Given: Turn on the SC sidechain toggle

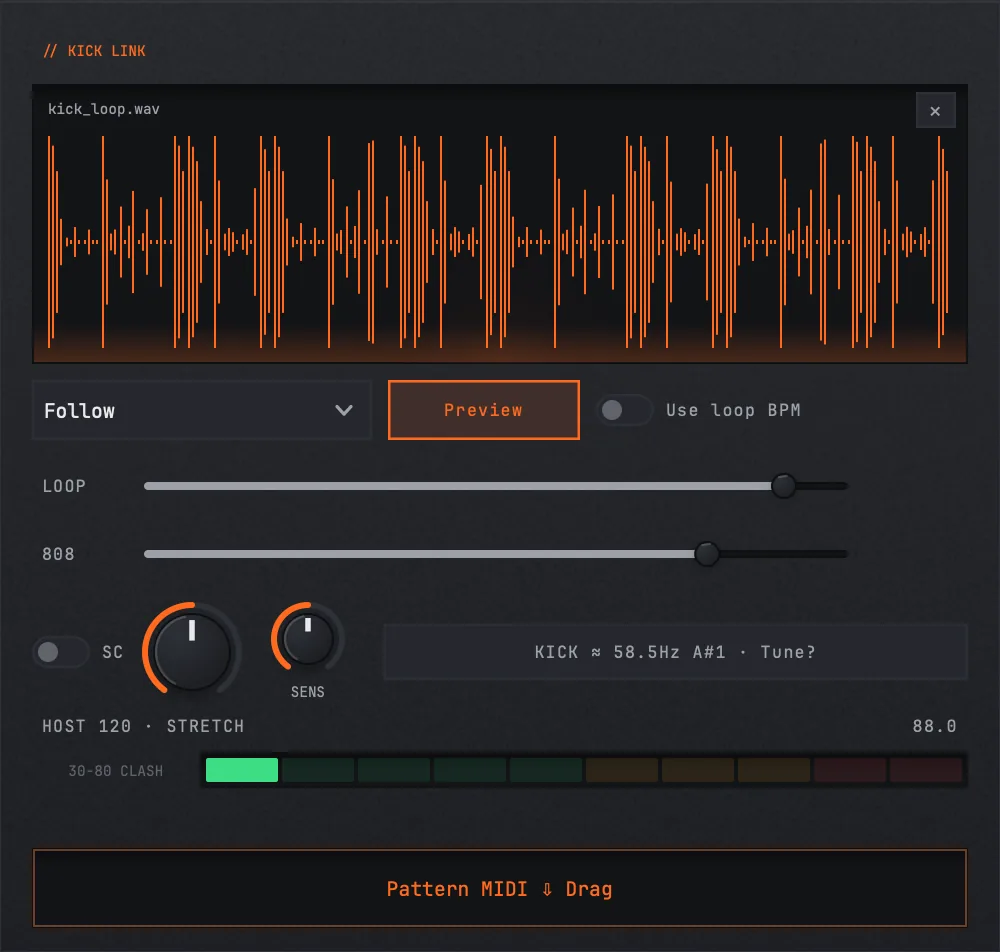Looking at the screenshot, I should point(61,652).
